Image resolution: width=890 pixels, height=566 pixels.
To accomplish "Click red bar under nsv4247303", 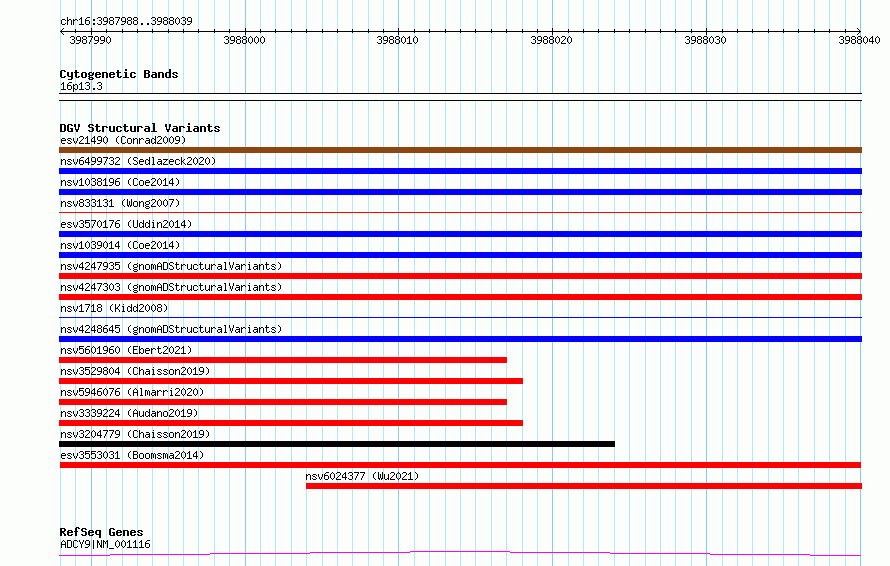I will coord(460,297).
